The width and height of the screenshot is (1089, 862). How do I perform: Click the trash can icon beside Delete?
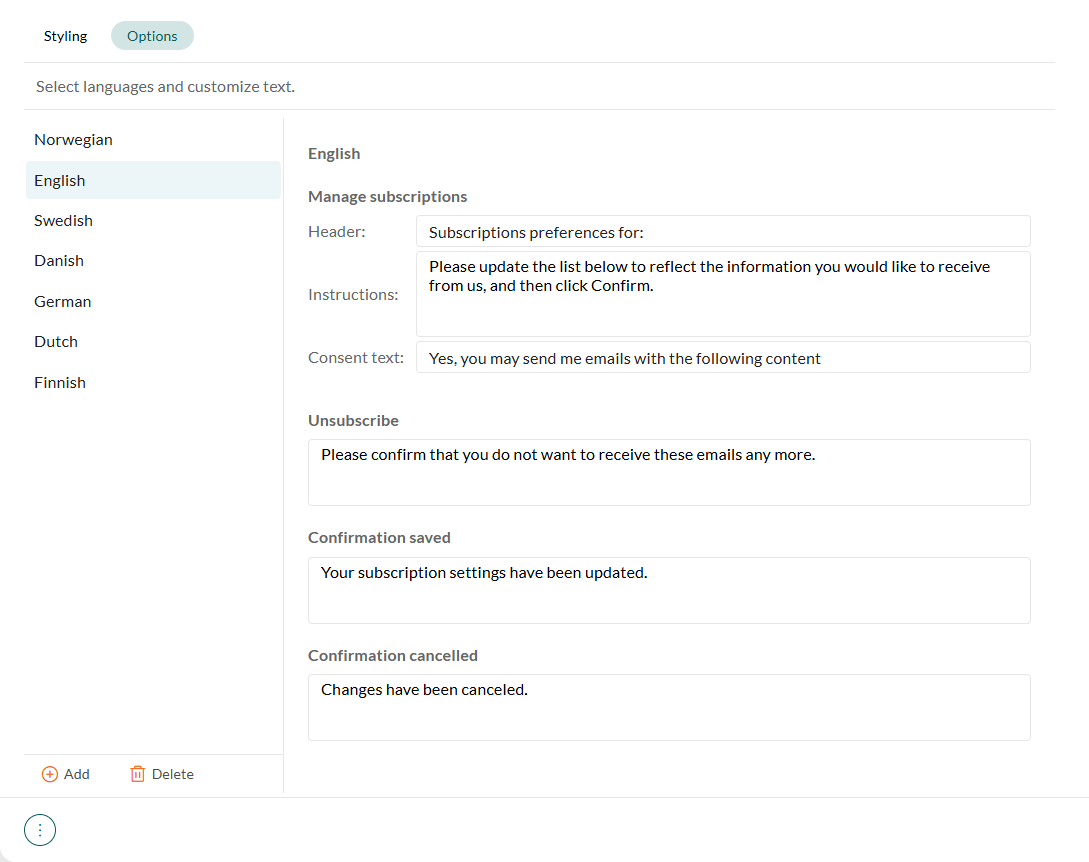tap(138, 774)
